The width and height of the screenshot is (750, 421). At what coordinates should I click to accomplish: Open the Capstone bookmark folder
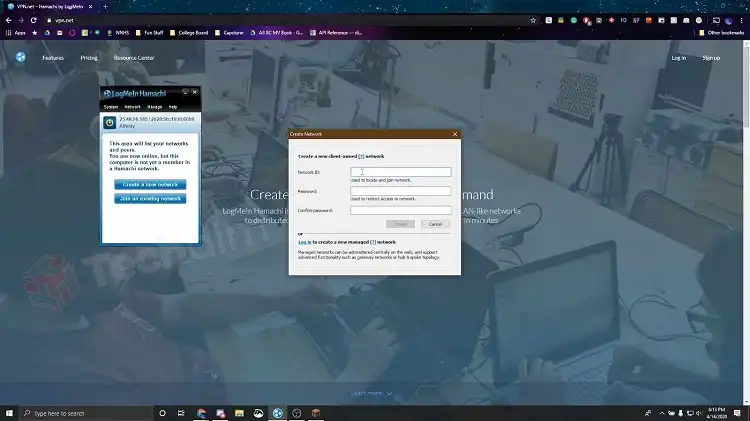pyautogui.click(x=229, y=33)
